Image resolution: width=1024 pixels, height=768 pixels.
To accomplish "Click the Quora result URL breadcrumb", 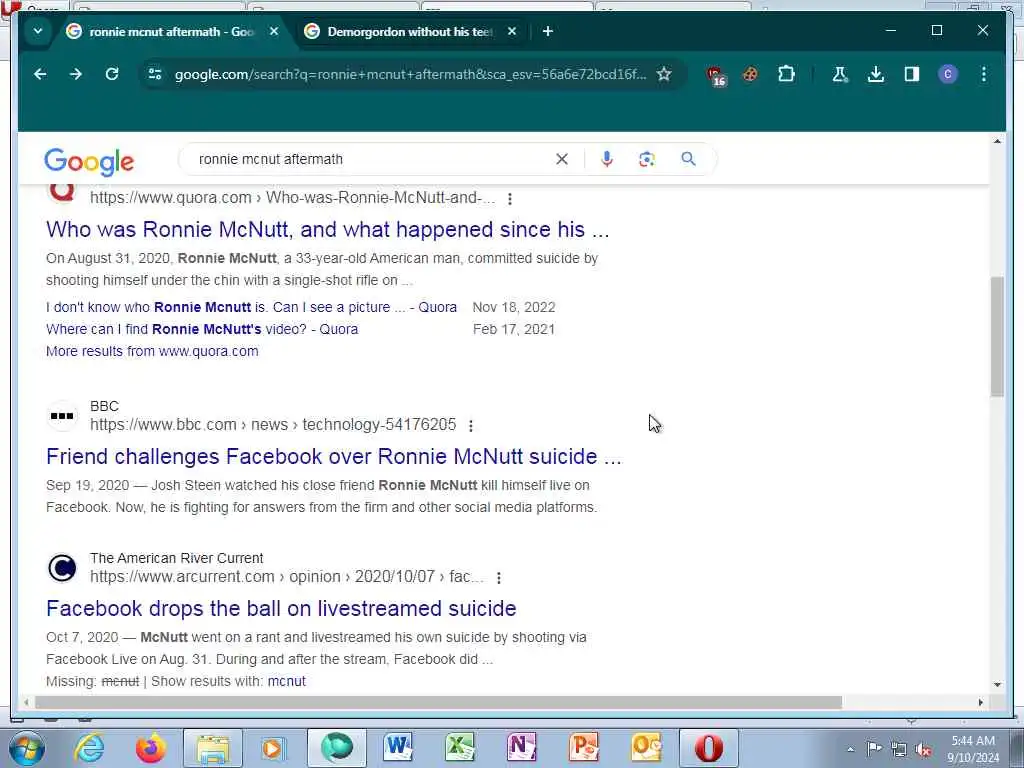I will (293, 198).
